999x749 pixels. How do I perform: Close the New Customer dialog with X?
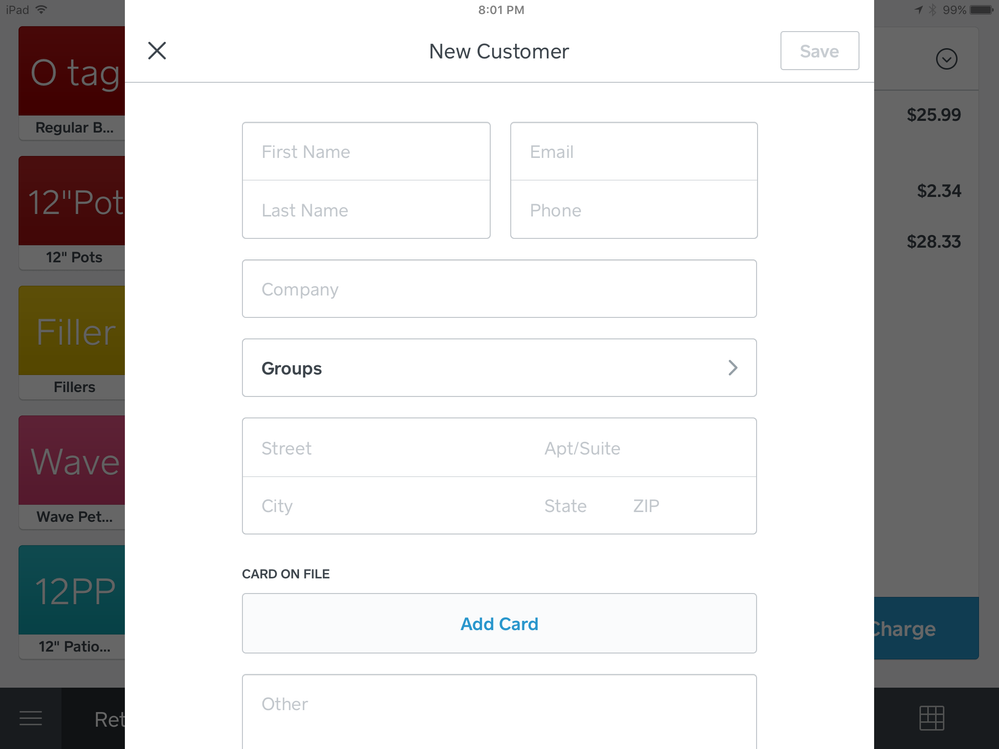[157, 51]
